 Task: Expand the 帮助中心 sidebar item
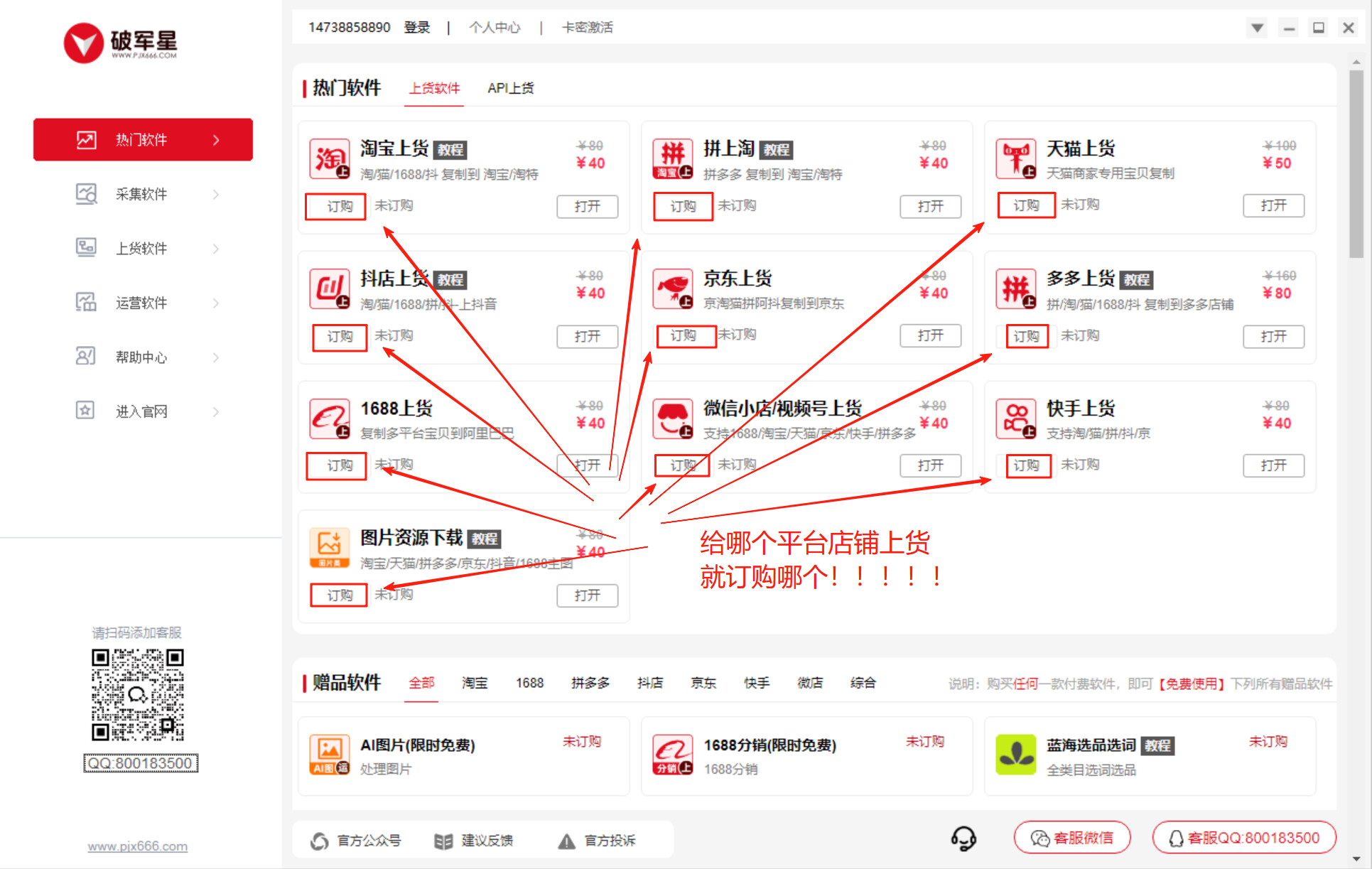pos(142,357)
